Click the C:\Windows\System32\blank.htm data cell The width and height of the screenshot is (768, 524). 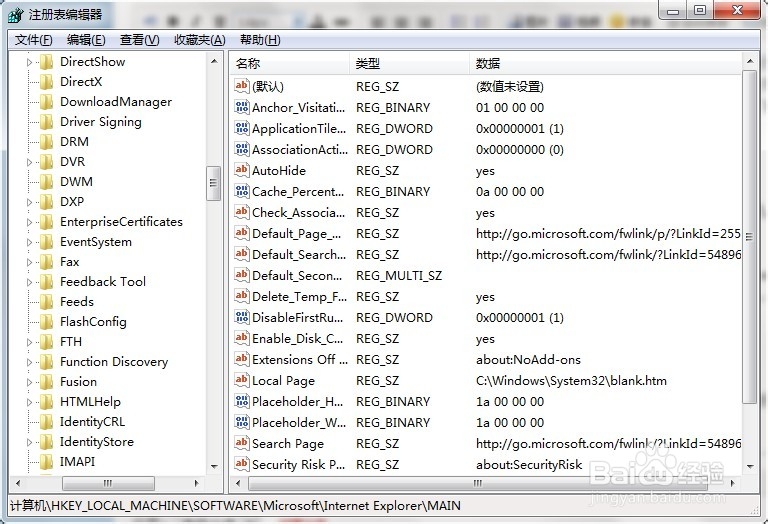point(571,381)
